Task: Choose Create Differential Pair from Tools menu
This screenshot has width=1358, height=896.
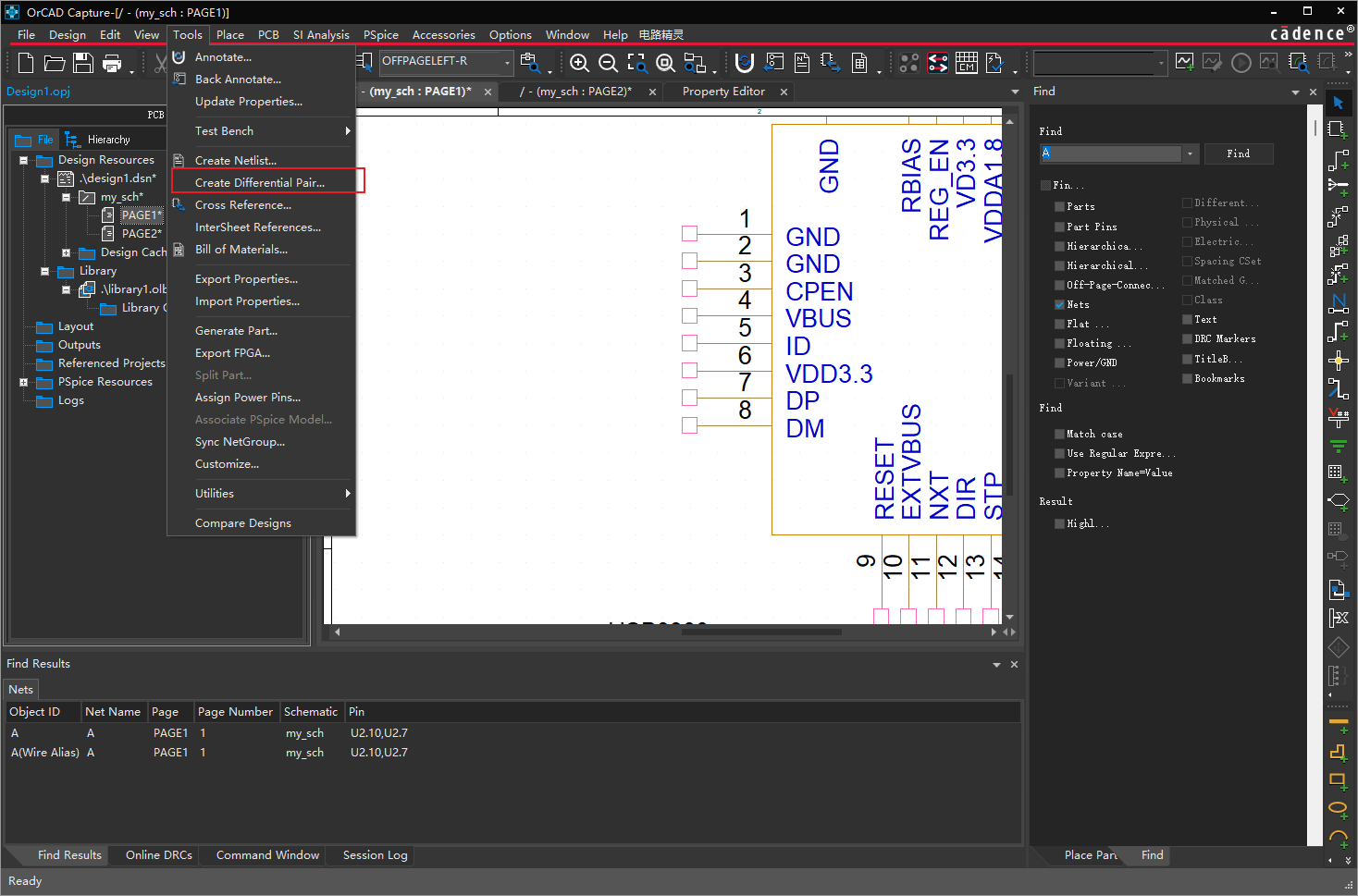Action: tap(260, 183)
